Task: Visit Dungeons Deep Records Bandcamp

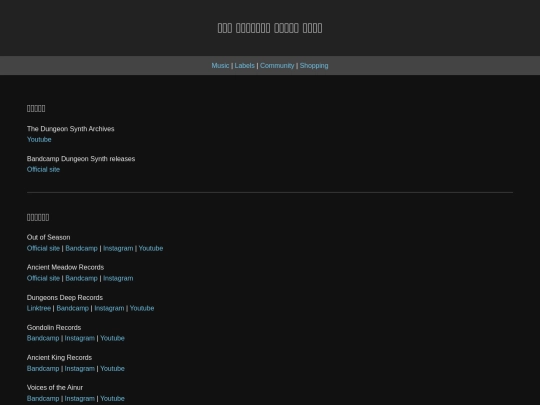Action: (x=72, y=308)
